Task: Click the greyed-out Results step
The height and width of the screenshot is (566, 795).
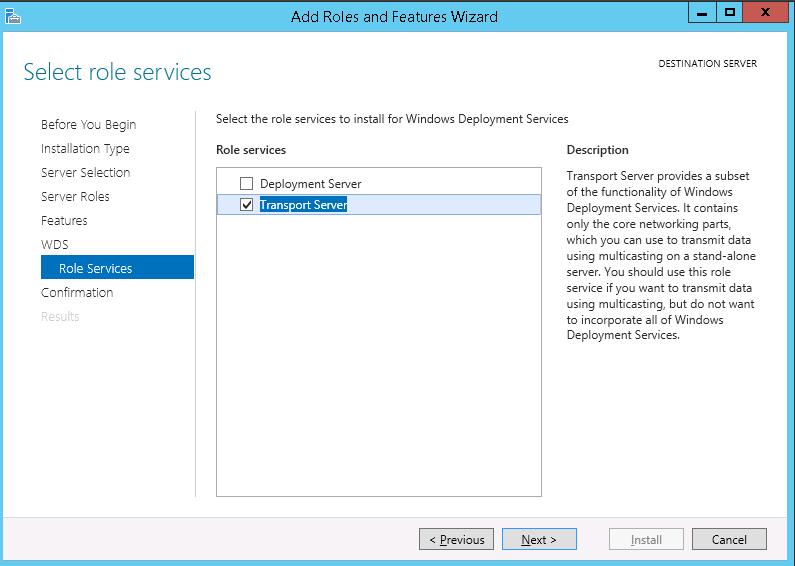Action: (60, 316)
